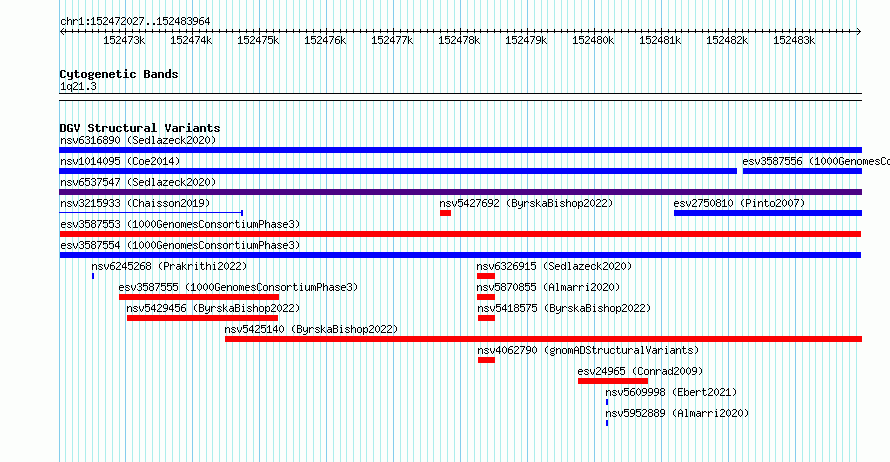
Task: Click nsv5609998 (Ebert2021) label
Action: click(x=671, y=392)
